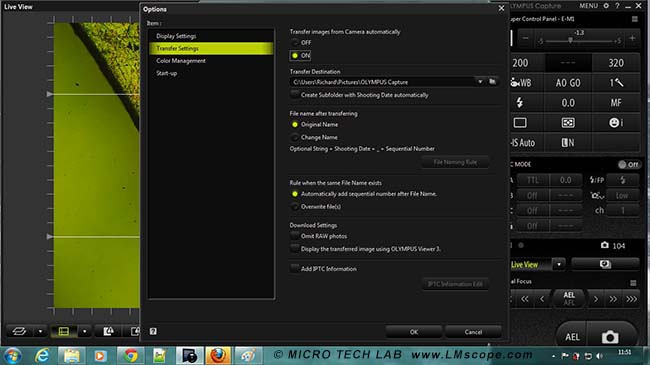Toggle RC MODE Off switch
Screen dimensions: 650x365
629,164
